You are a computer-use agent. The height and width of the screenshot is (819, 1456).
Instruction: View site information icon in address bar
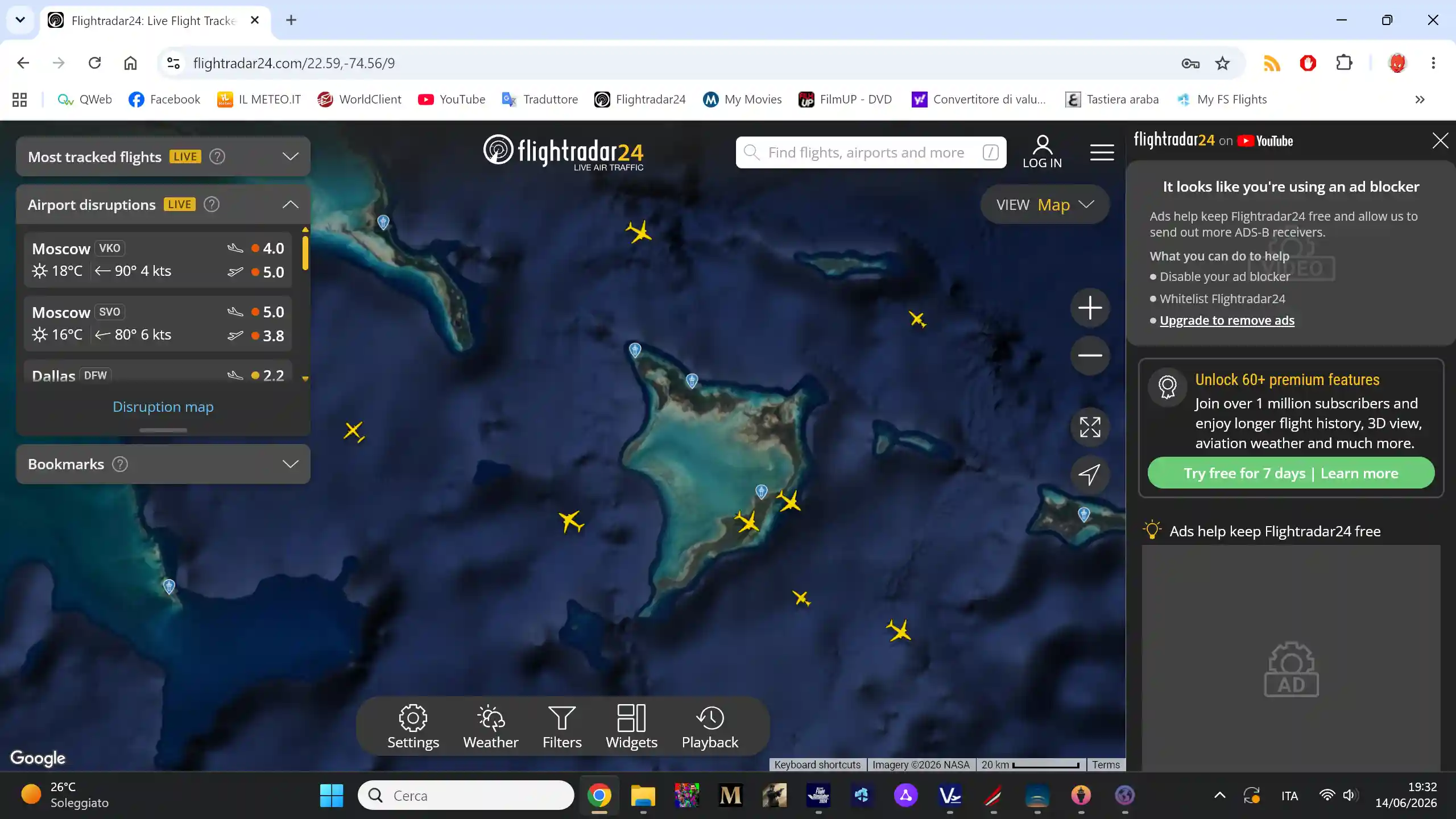tap(173, 63)
